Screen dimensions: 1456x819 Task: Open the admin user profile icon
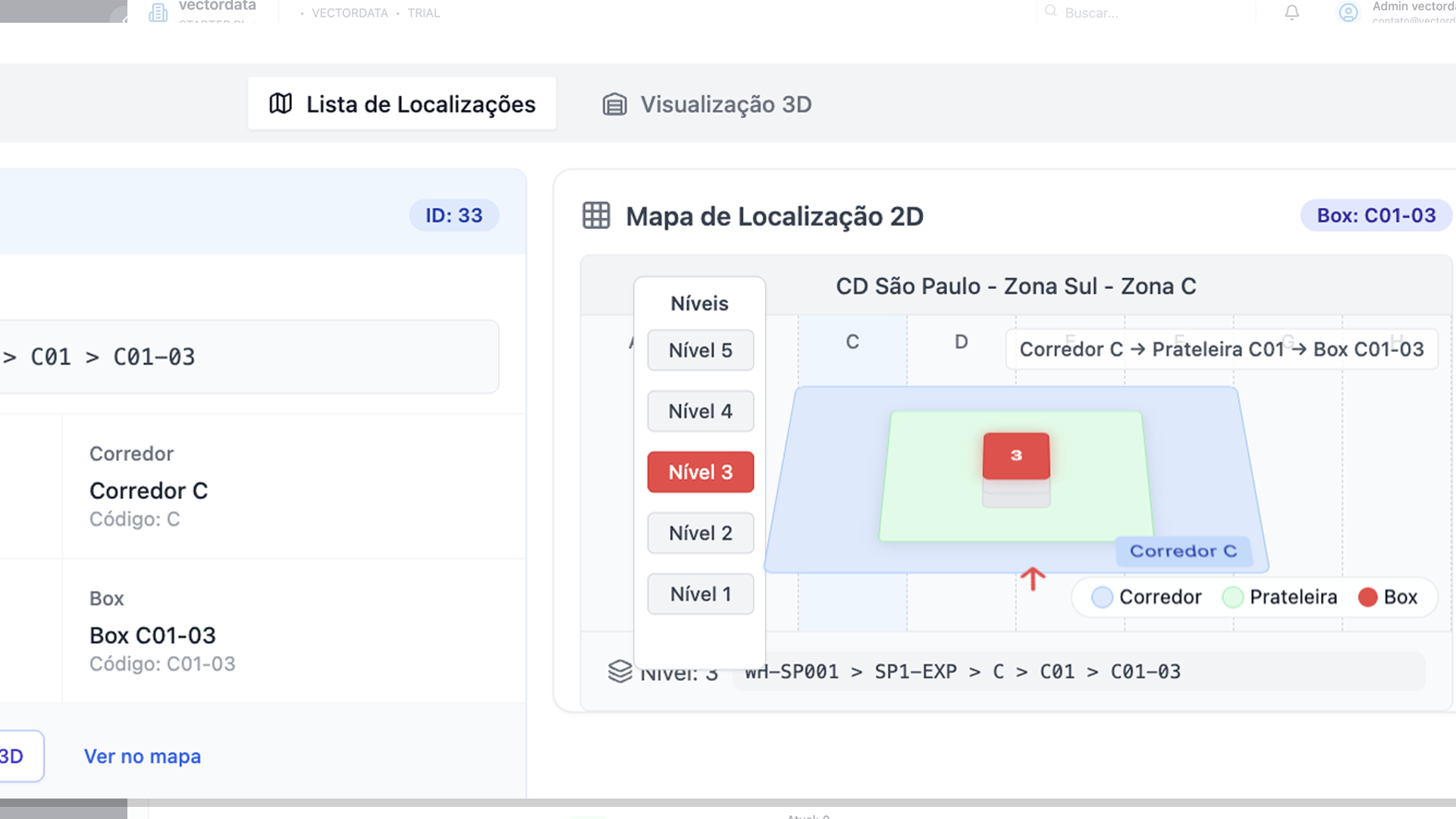click(x=1348, y=12)
